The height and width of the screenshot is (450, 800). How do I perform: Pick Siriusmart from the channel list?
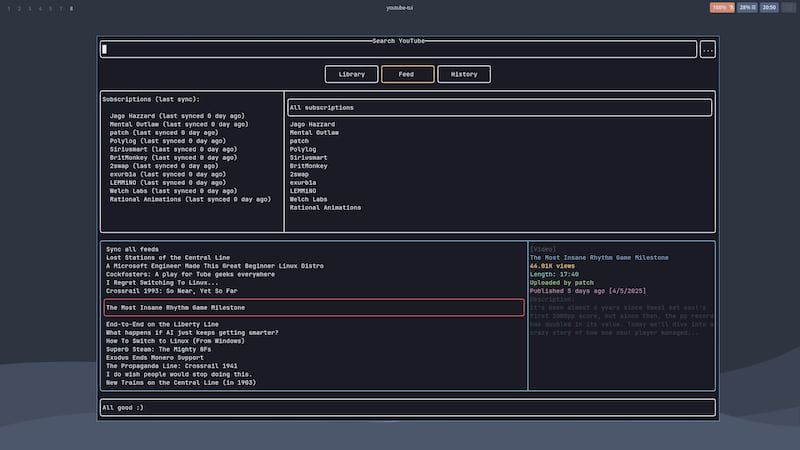click(x=309, y=158)
